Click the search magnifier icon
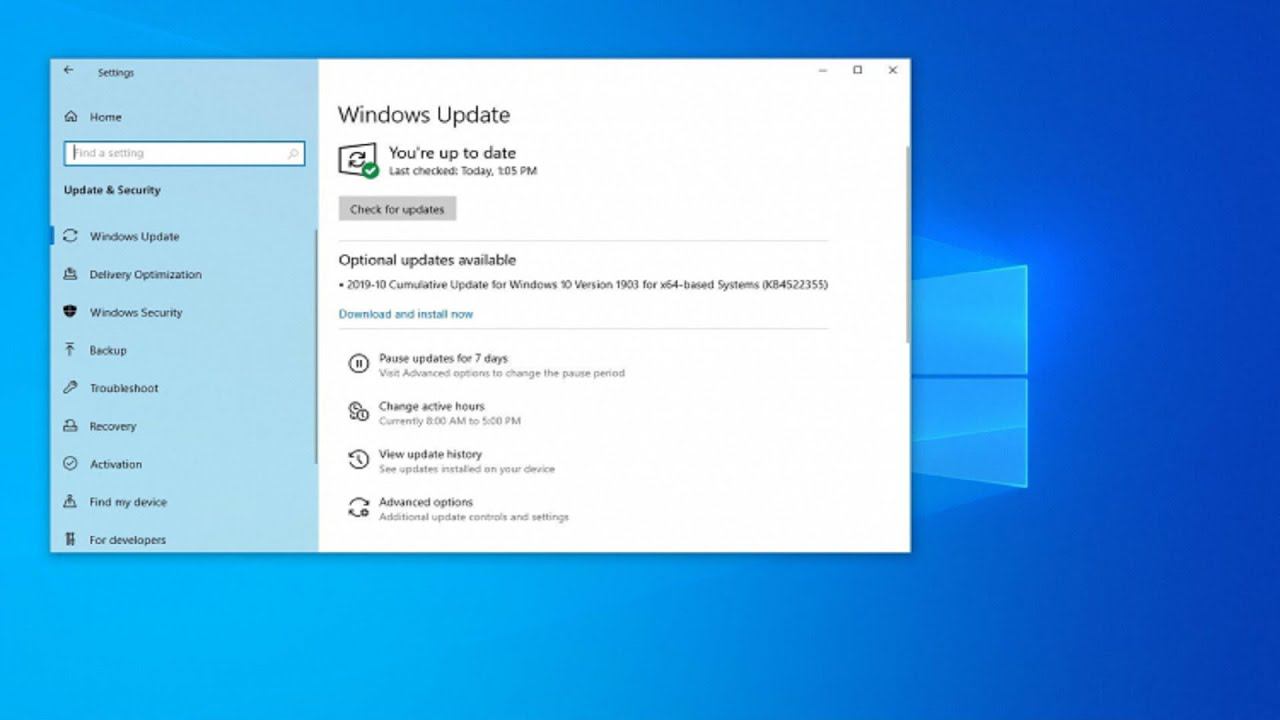 (x=293, y=153)
